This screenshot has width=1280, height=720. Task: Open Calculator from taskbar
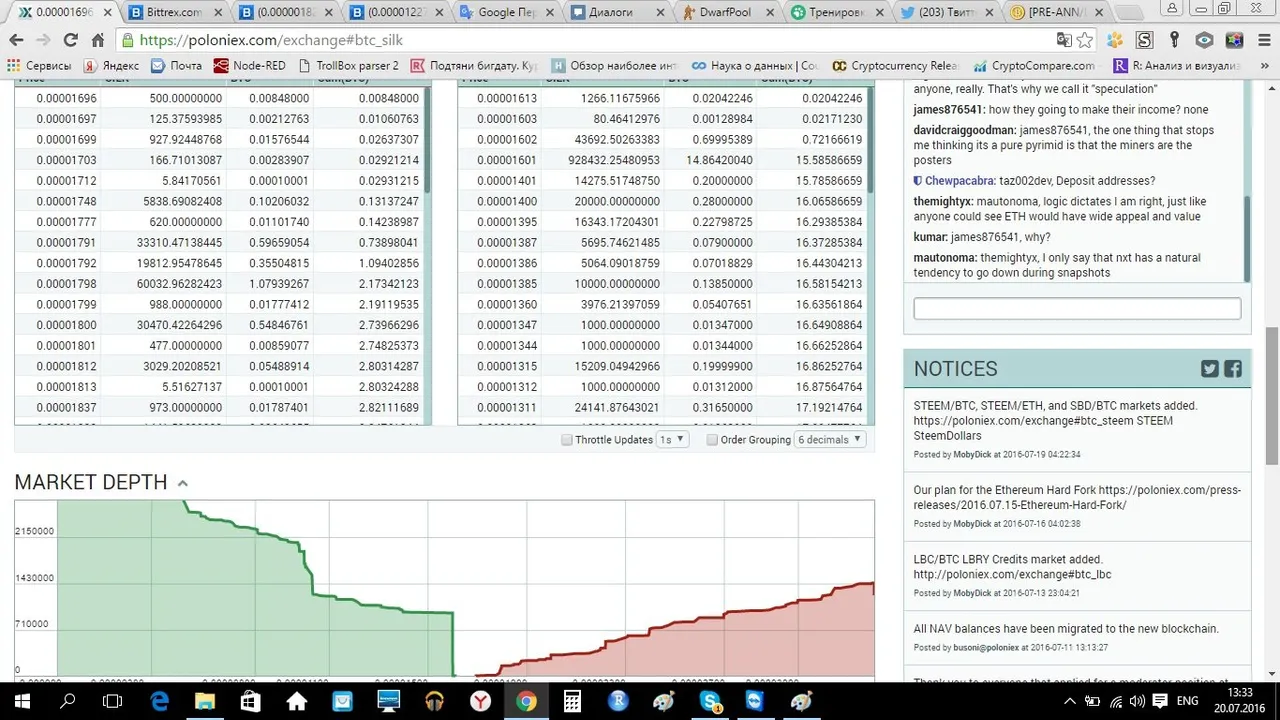[x=572, y=701]
